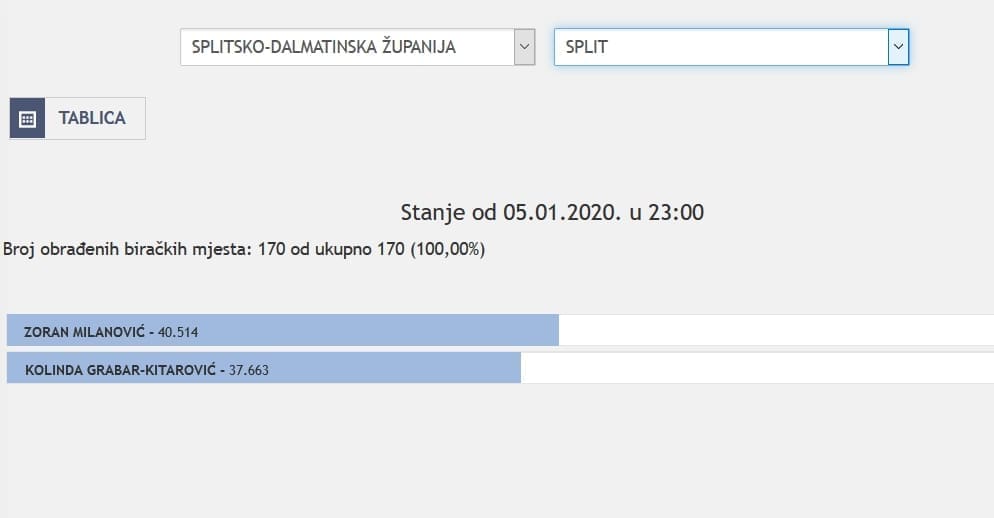The width and height of the screenshot is (994, 518).
Task: Click Kolinda Grabar-Kitarović's blue result bar
Action: click(400, 369)
